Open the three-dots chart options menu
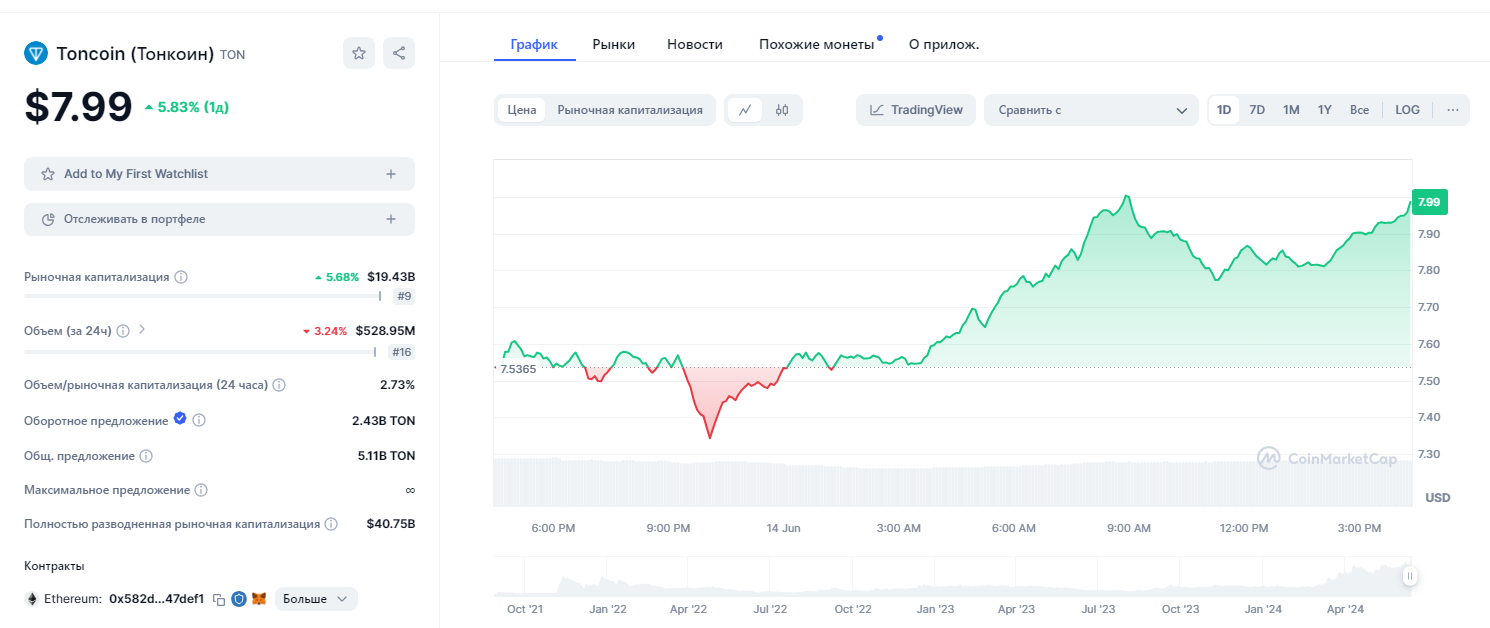The width and height of the screenshot is (1490, 628). coord(1452,110)
